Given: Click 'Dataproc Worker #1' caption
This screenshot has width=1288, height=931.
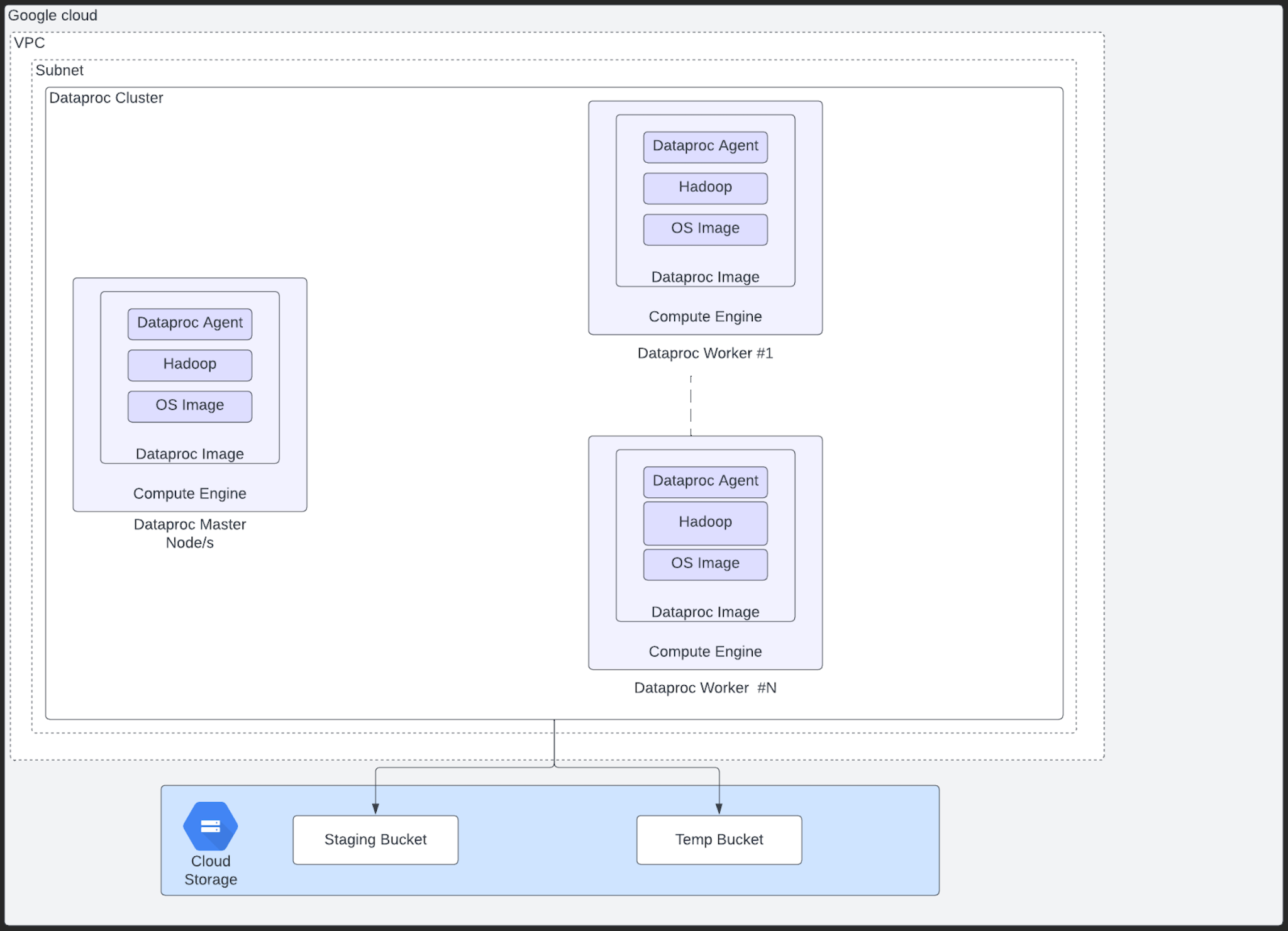Looking at the screenshot, I should 705,353.
